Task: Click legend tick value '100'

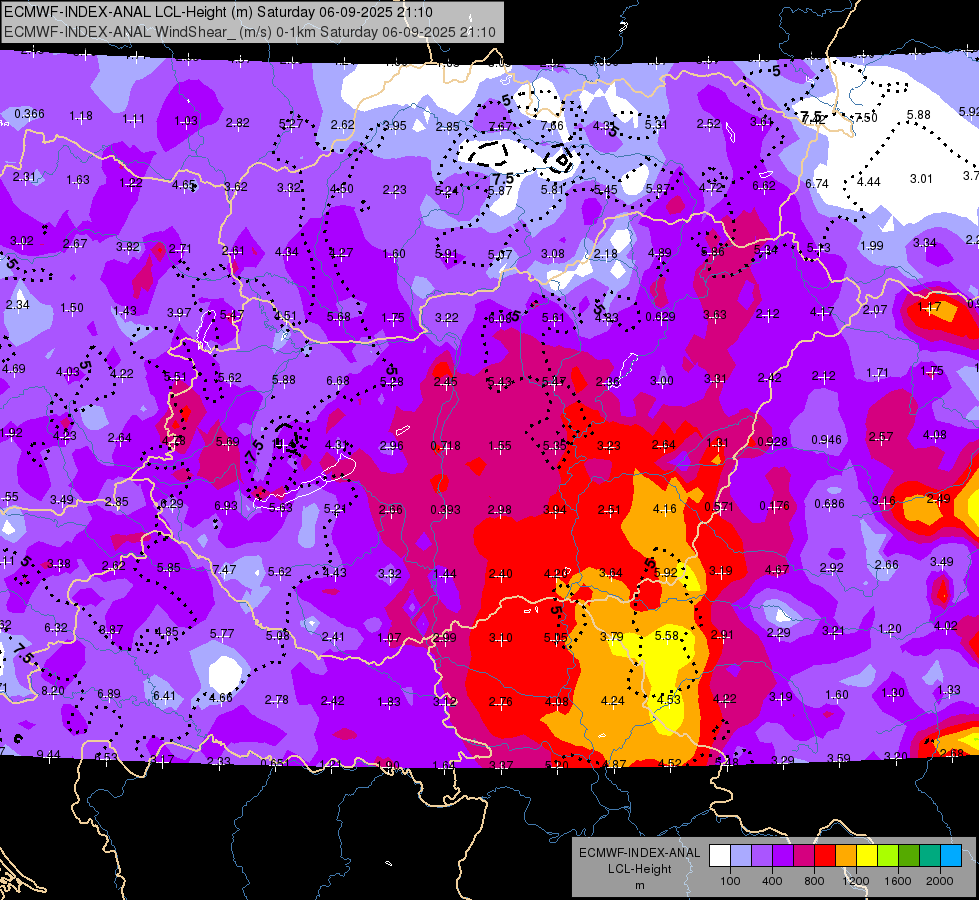Action: 730,881
